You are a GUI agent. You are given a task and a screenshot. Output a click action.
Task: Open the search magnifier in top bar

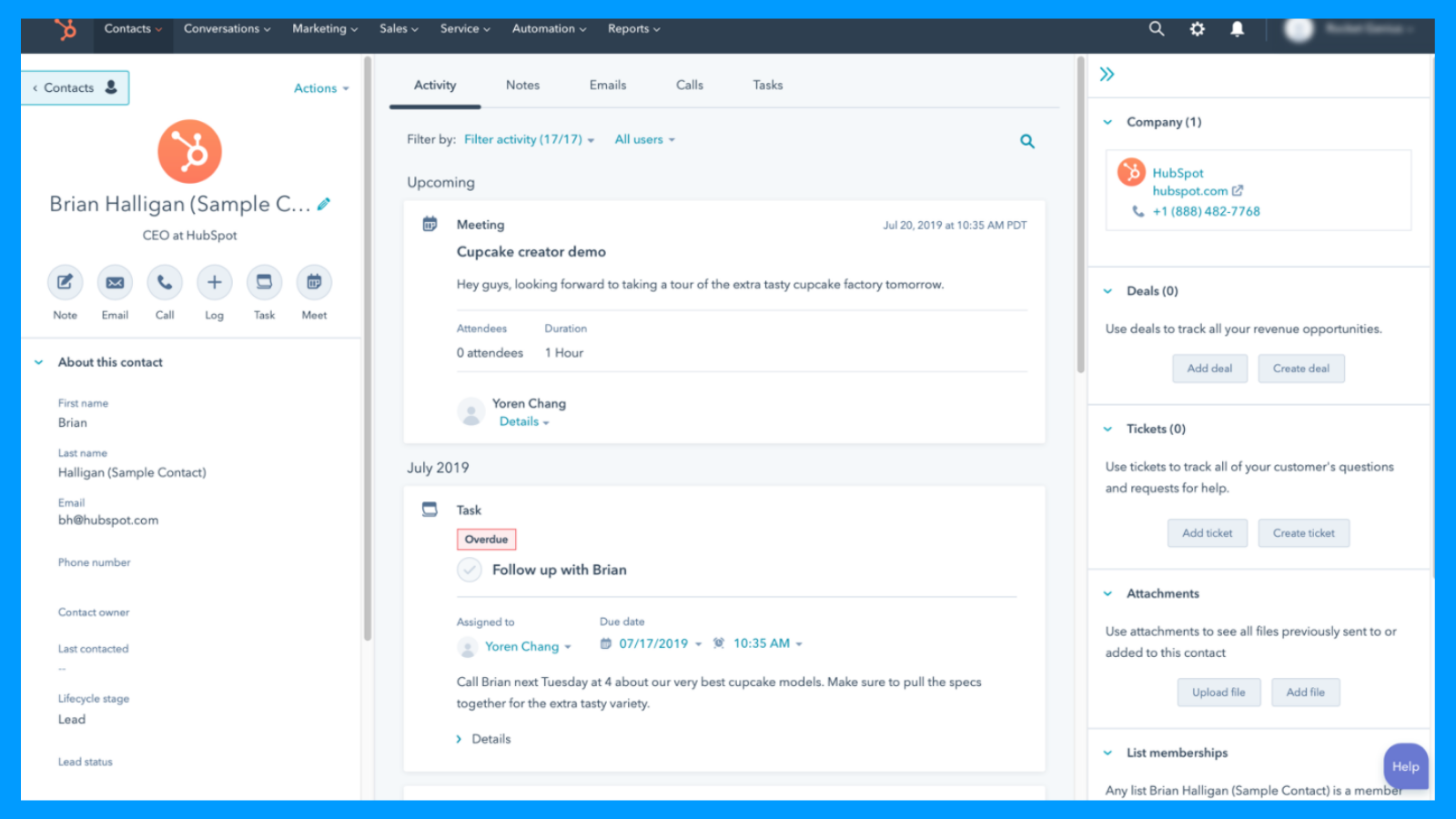(1157, 28)
